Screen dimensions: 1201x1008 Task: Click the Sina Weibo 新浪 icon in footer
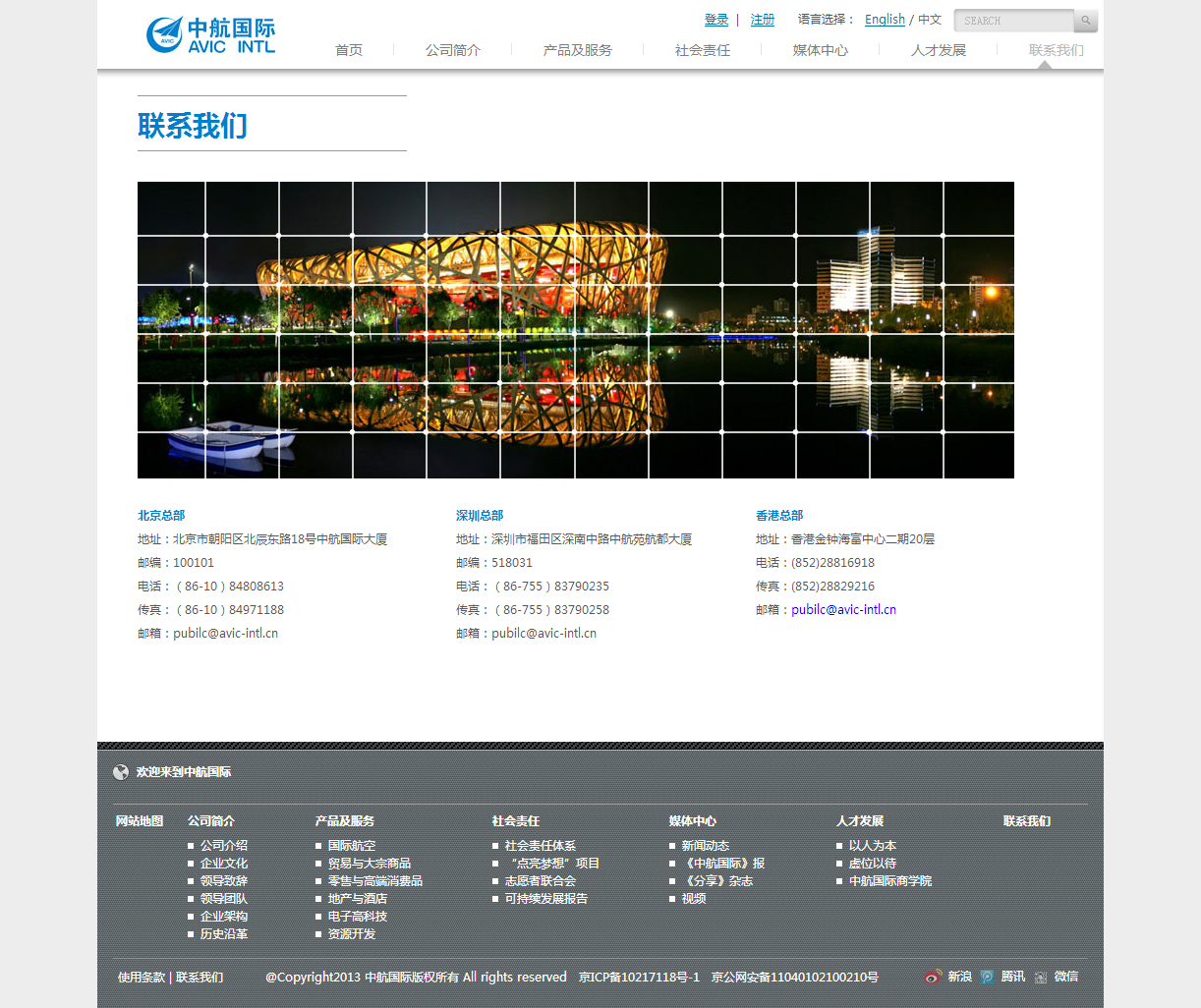[932, 977]
